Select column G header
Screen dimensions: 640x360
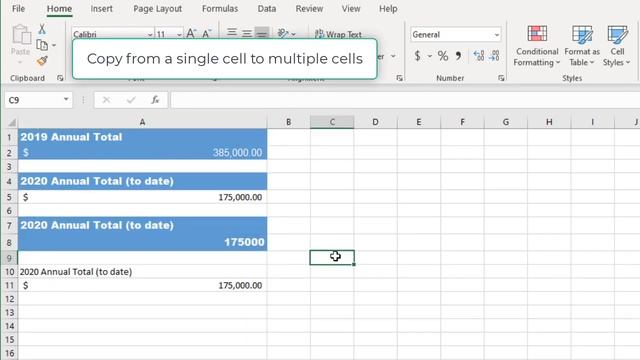click(x=505, y=122)
